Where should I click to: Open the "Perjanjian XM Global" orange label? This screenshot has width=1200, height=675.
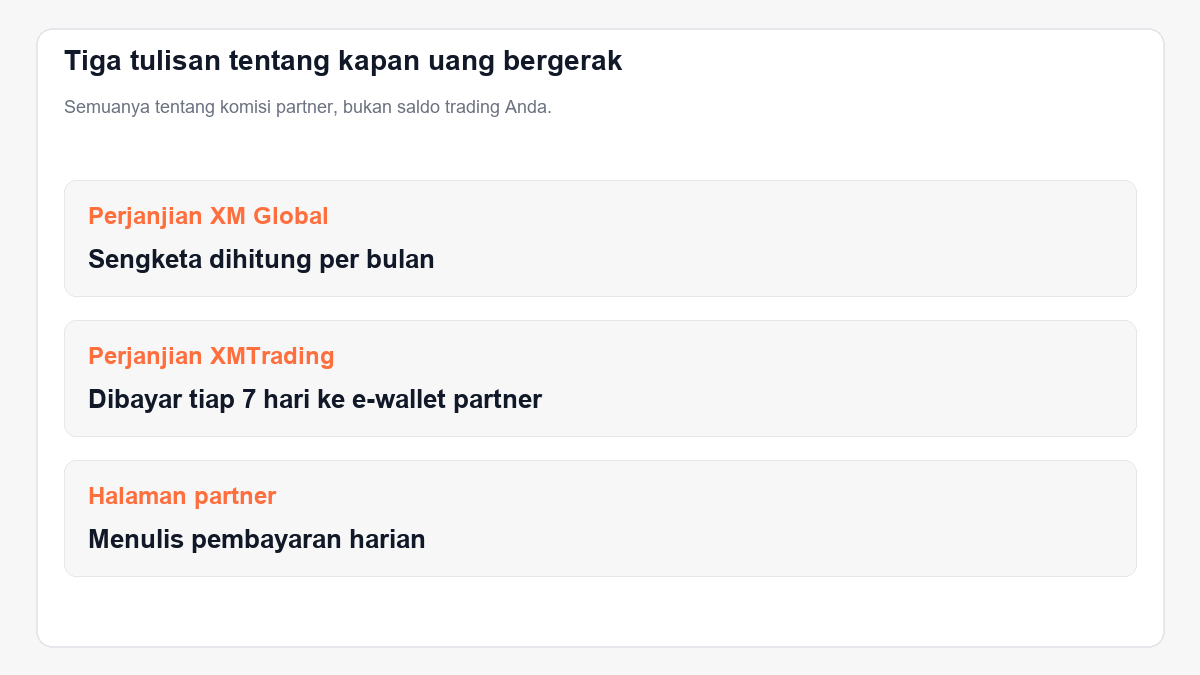click(x=208, y=216)
